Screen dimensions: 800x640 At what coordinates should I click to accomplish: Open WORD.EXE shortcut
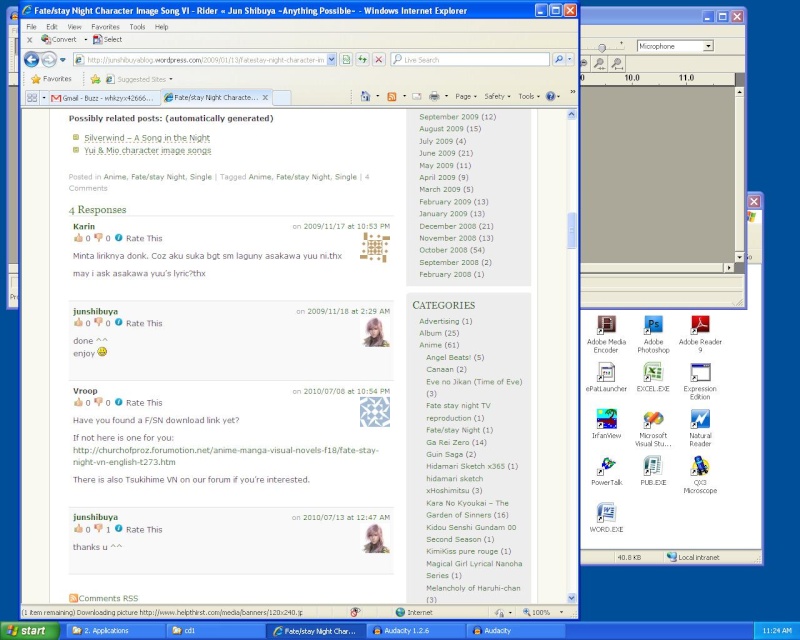pos(606,518)
